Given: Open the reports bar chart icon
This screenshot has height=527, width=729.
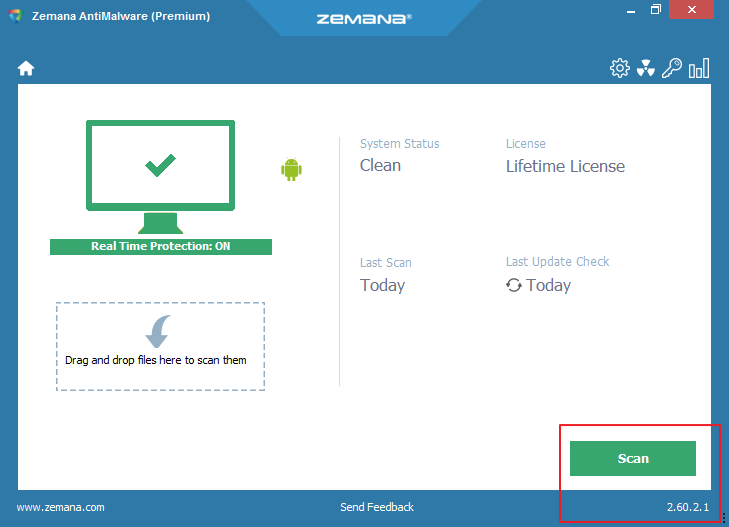Looking at the screenshot, I should pos(699,68).
